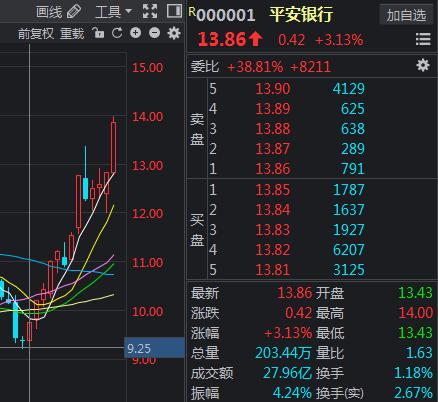This screenshot has width=438, height=402.
Task: Click 成交额 value 27.96亿
Action: 287,373
